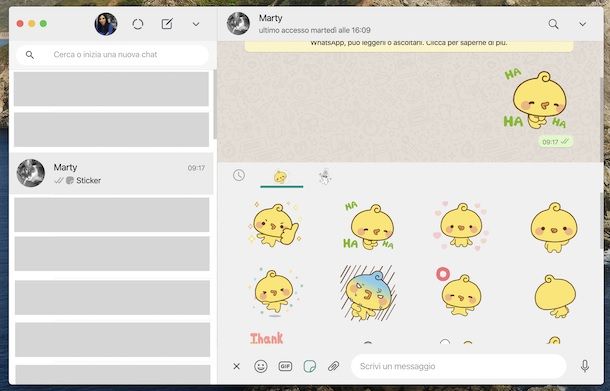Send the chick with pink hearts sticker
The height and width of the screenshot is (391, 610).
pos(461,226)
